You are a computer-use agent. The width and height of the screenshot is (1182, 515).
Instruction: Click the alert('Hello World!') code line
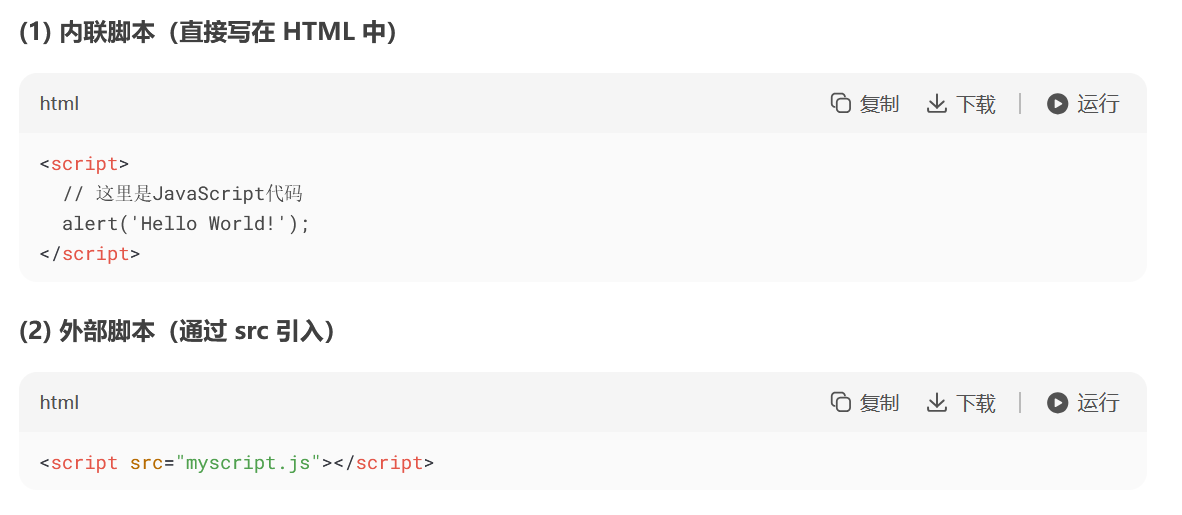coord(186,224)
